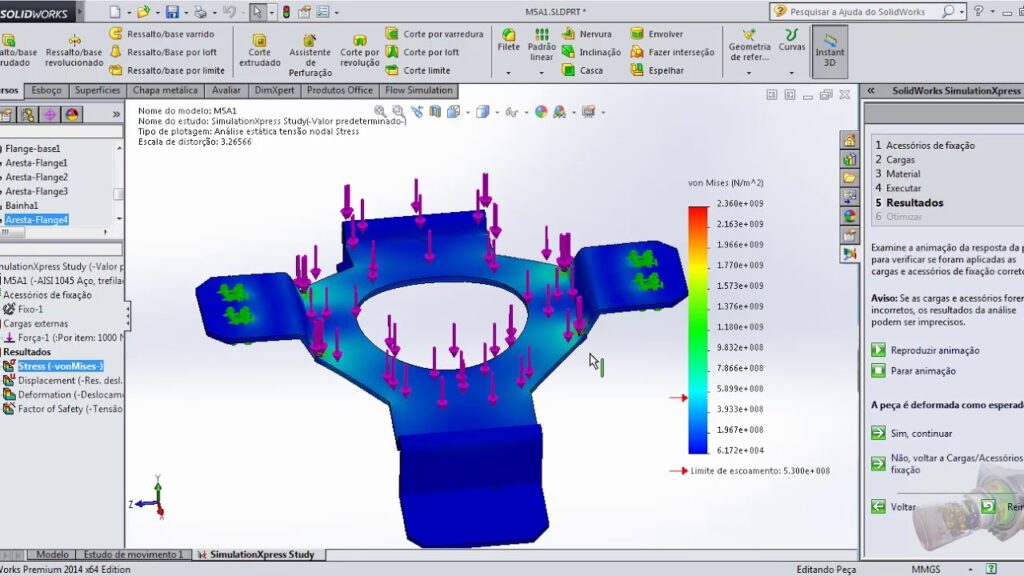This screenshot has height=576, width=1024.
Task: Open the File Explorer folder tab in task pane
Action: click(849, 178)
